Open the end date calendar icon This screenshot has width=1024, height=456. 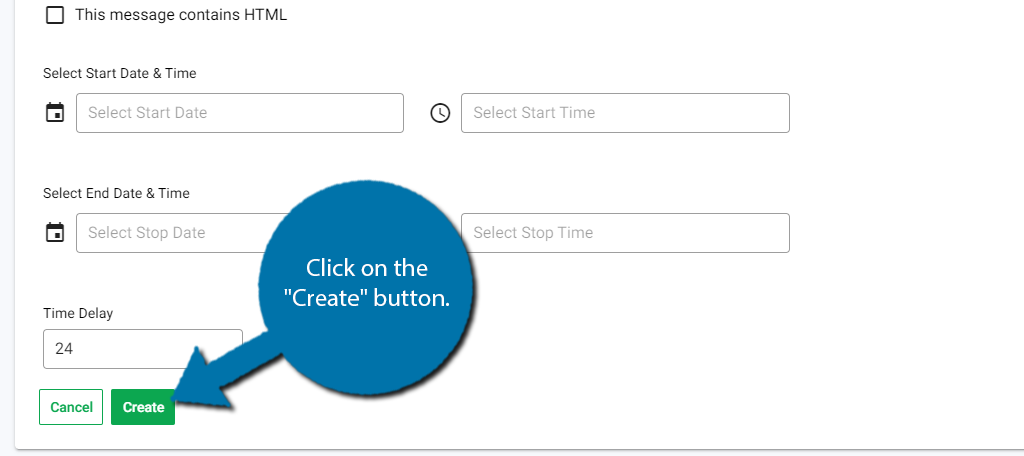click(x=55, y=233)
